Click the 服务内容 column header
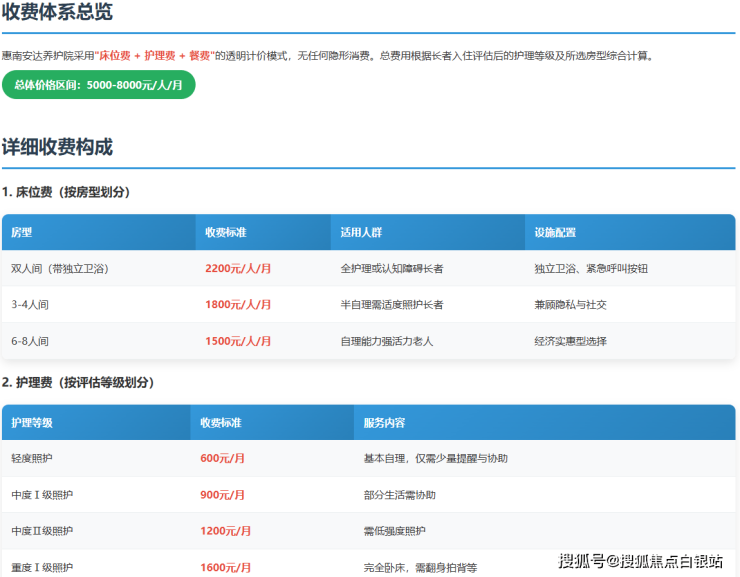Viewport: 740px width, 577px height. (384, 423)
